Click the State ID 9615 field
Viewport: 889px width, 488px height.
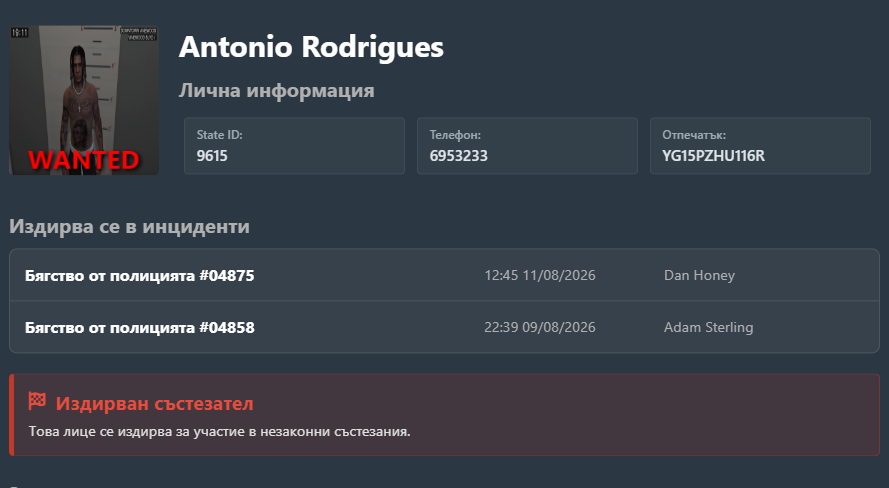[294, 146]
